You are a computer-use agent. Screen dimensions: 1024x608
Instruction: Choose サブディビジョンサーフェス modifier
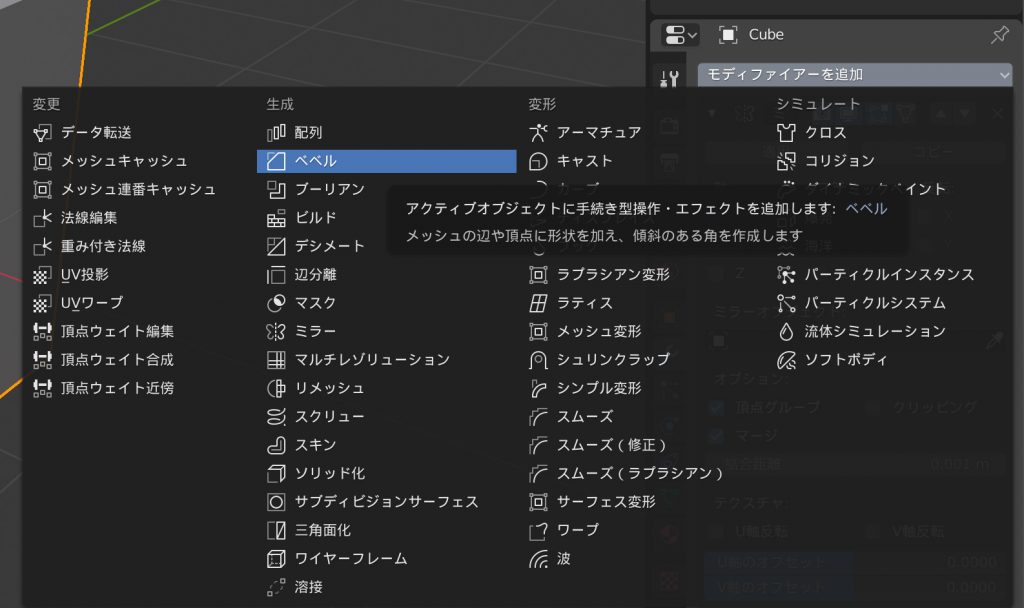tap(387, 502)
